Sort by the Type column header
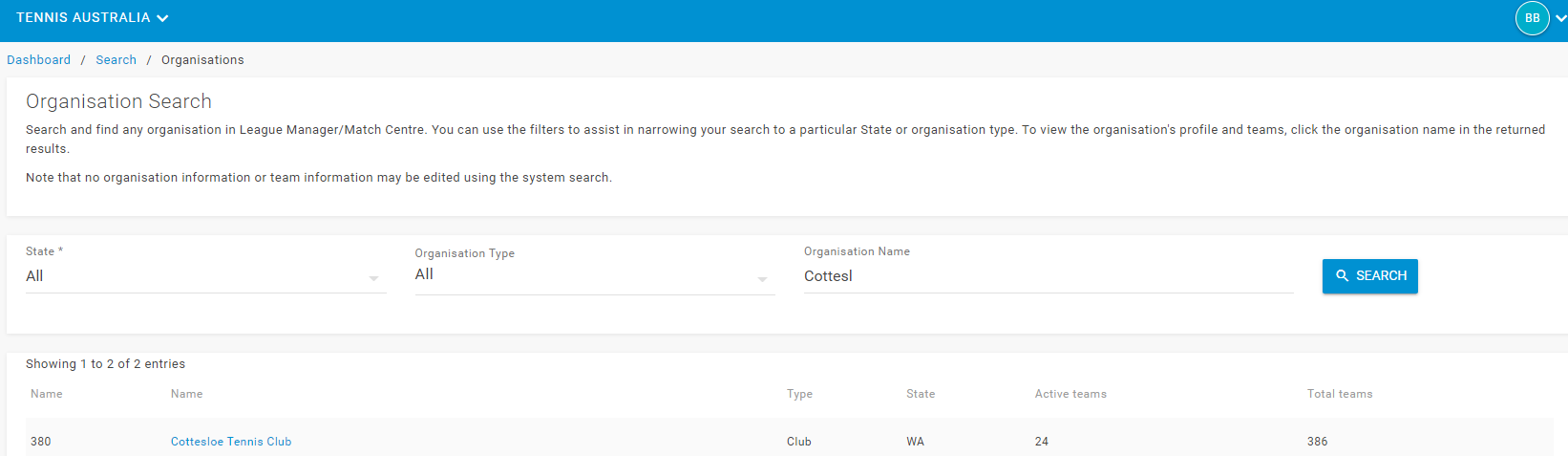Screen dimensions: 1568x456 799,394
